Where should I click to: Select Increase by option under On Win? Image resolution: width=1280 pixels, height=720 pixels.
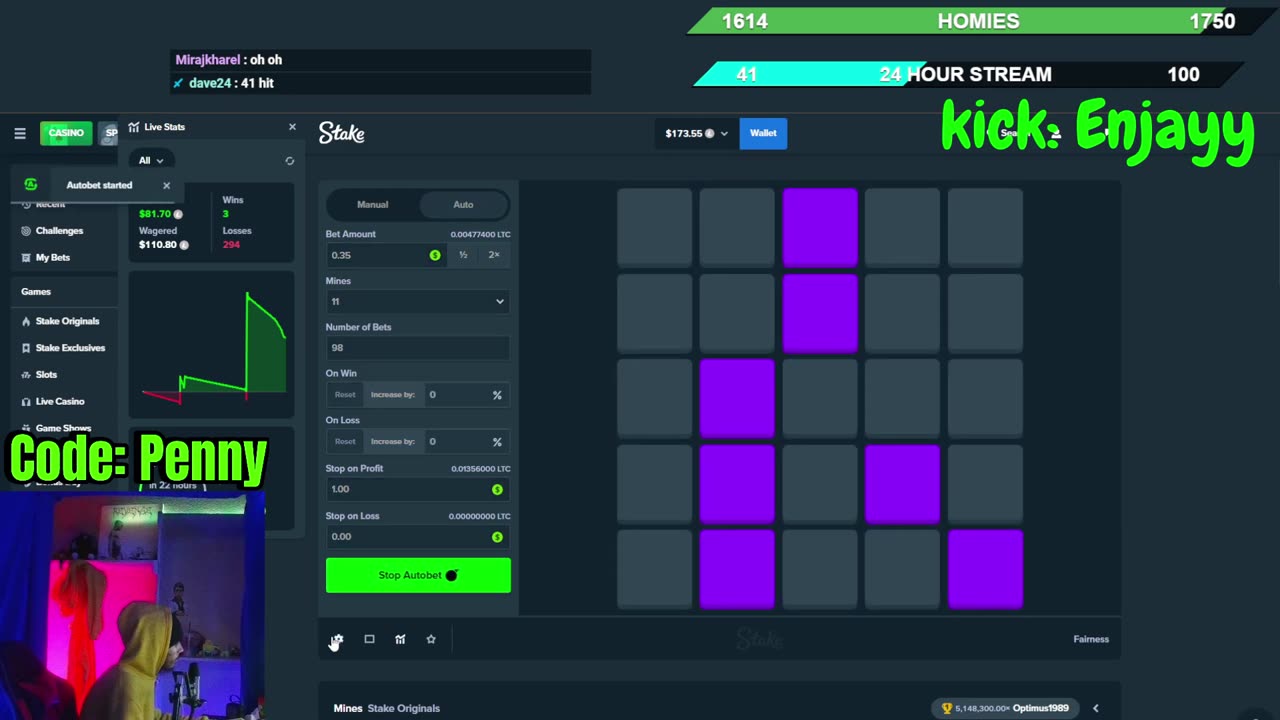393,395
